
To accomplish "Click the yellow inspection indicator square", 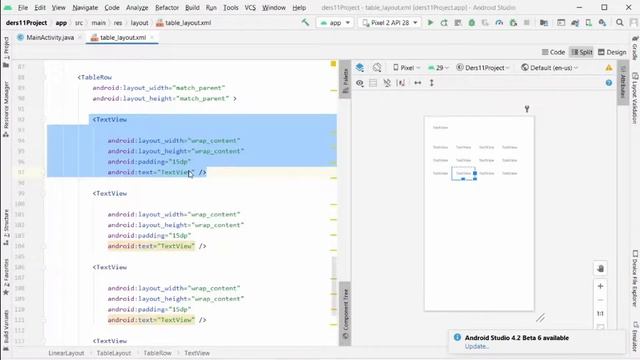I will click(333, 64).
